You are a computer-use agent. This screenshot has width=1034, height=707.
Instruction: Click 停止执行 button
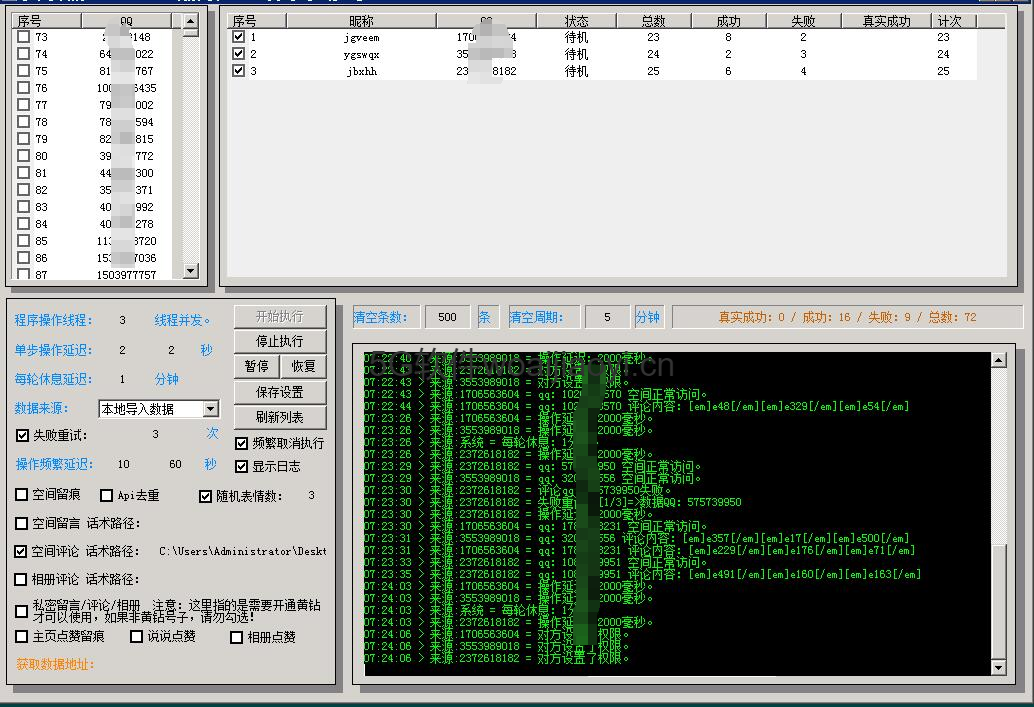(280, 341)
